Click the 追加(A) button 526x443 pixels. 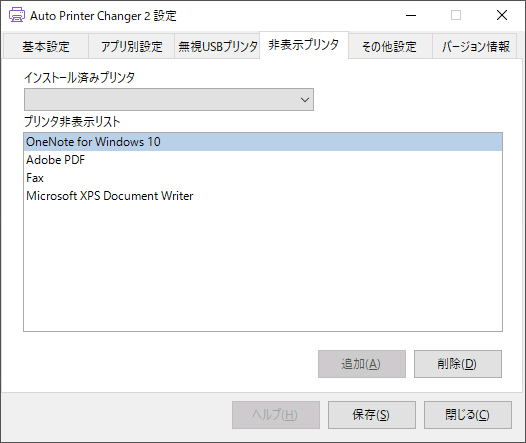pyautogui.click(x=362, y=364)
